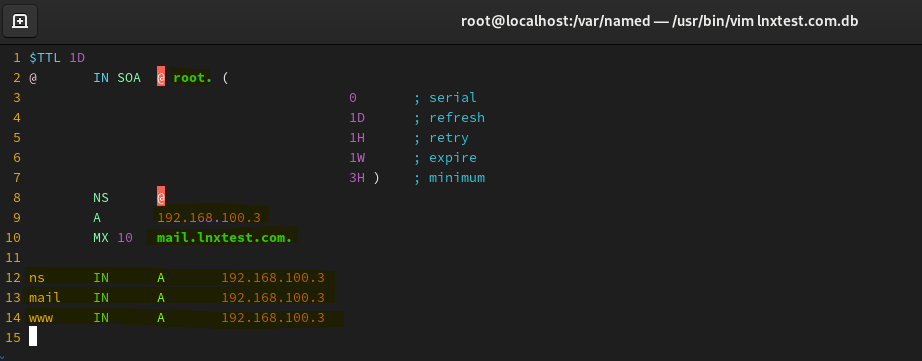Click 'IN' on the www record line
This screenshot has height=361, width=922.
coord(101,317)
